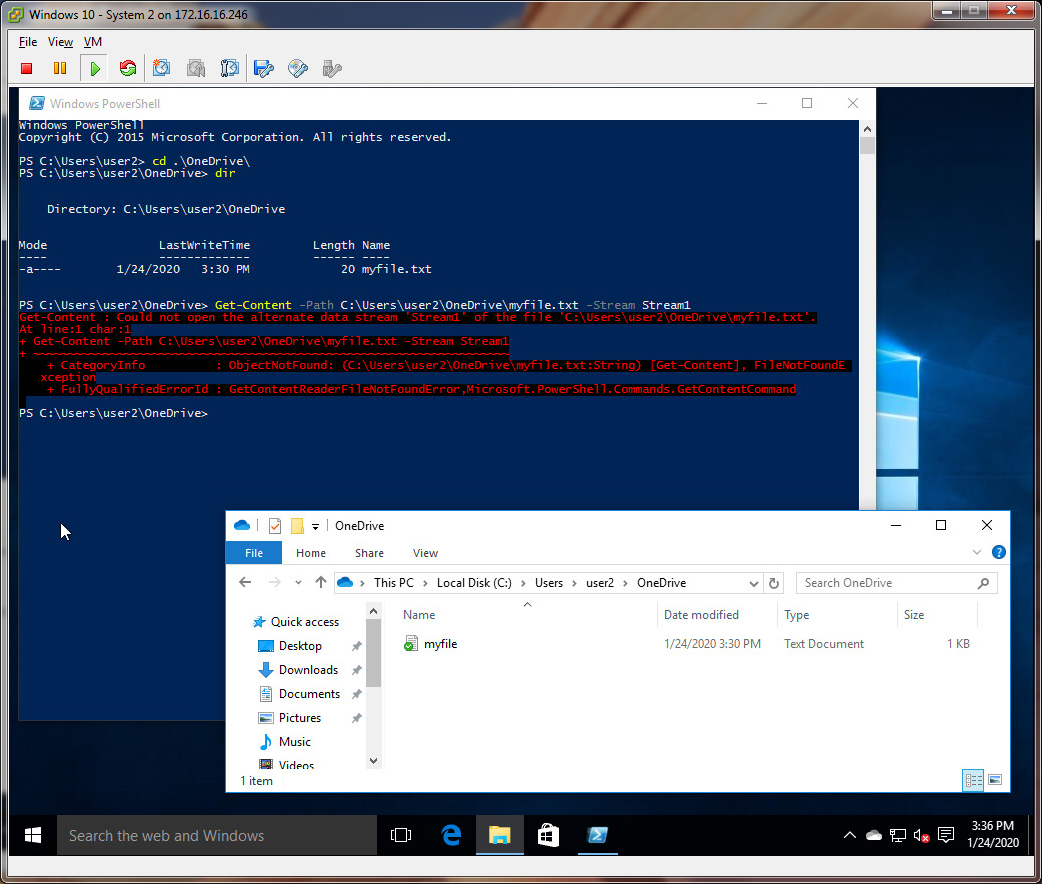Screen dimensions: 1042x884
Task: Open the Manage Snapshots tool
Action: coord(229,67)
